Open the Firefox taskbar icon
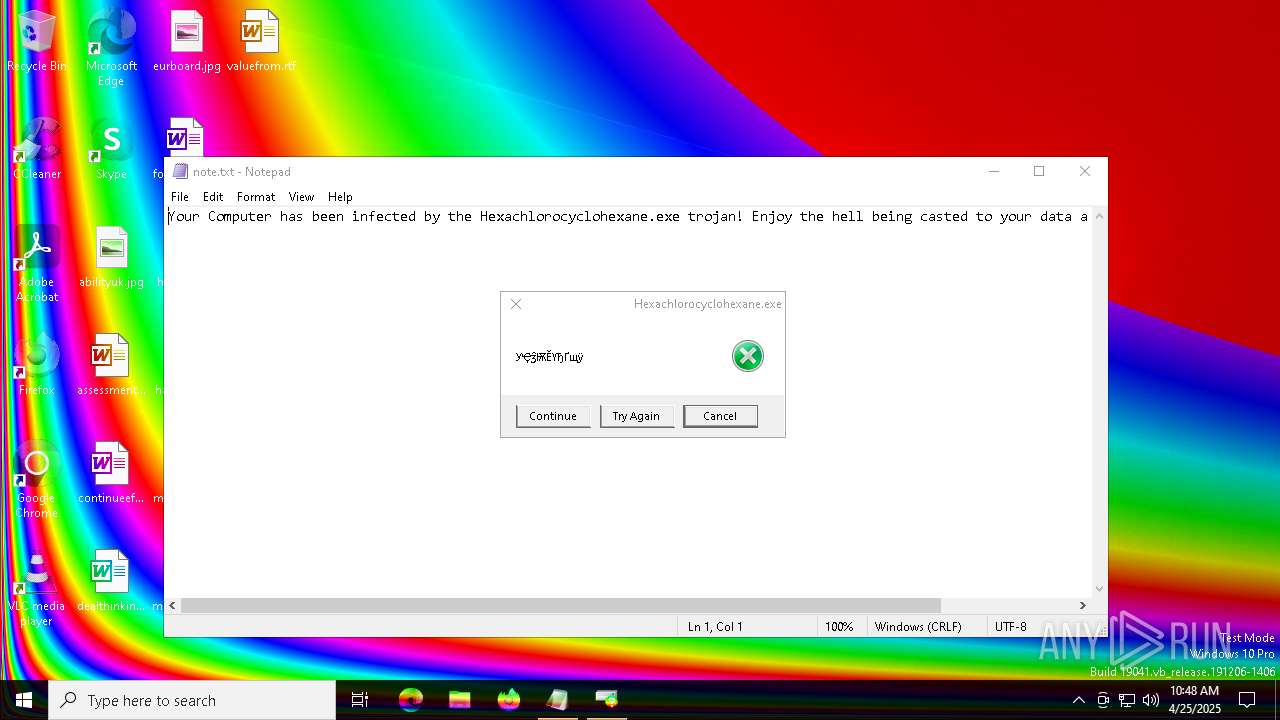The height and width of the screenshot is (720, 1280). pos(508,700)
